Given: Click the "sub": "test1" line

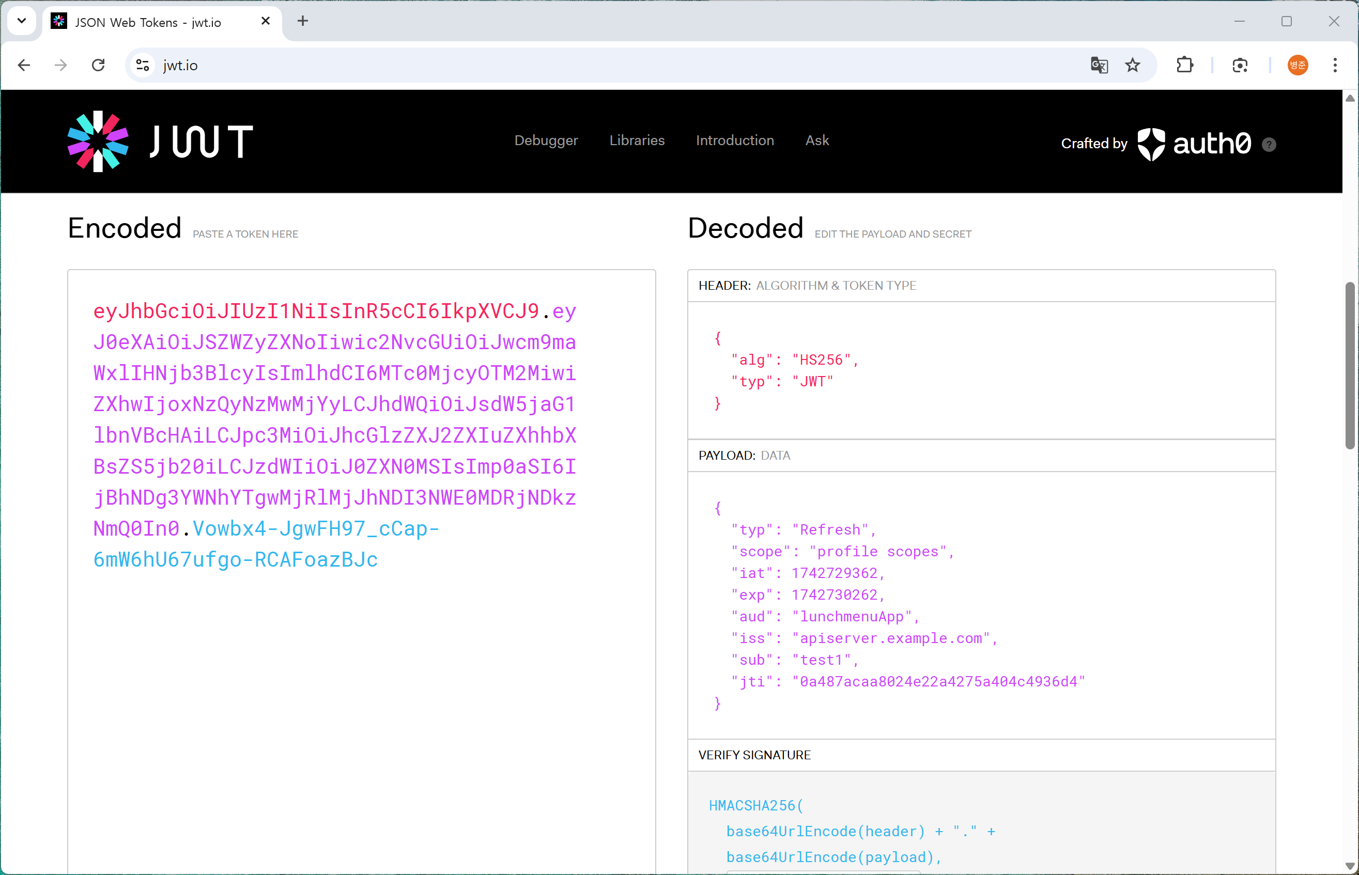Looking at the screenshot, I should 795,660.
